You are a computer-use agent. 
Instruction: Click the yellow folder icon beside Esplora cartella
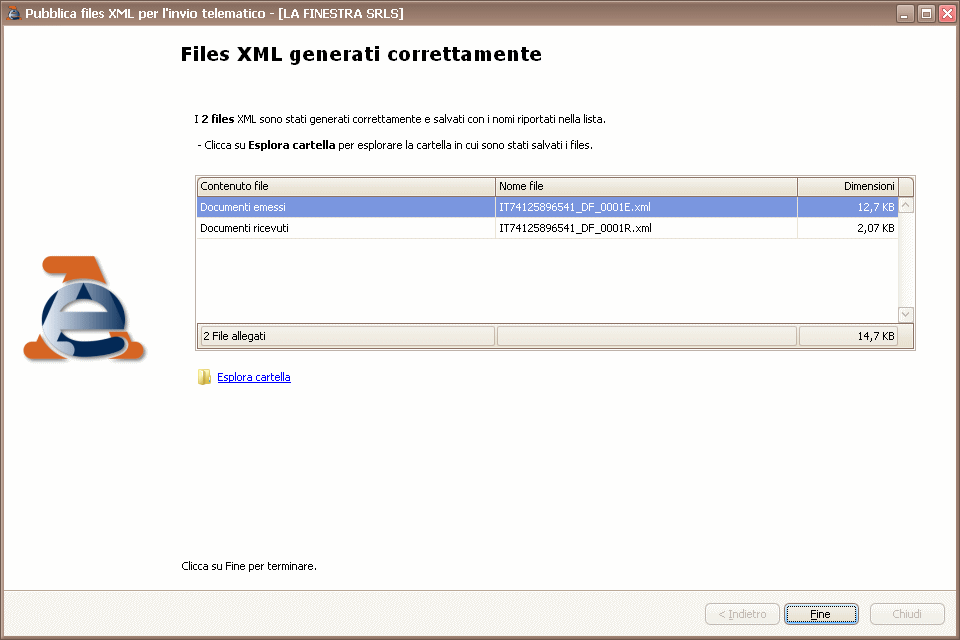coord(205,377)
